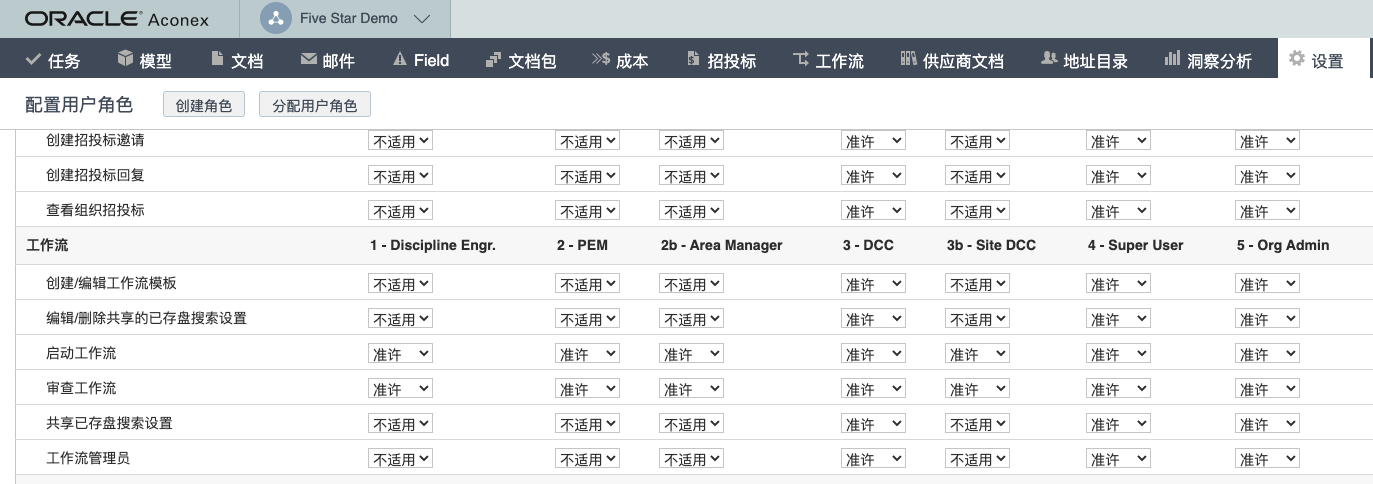Image resolution: width=1373 pixels, height=484 pixels.
Task: Click the 工作流 section header label
Action: [x=47, y=245]
